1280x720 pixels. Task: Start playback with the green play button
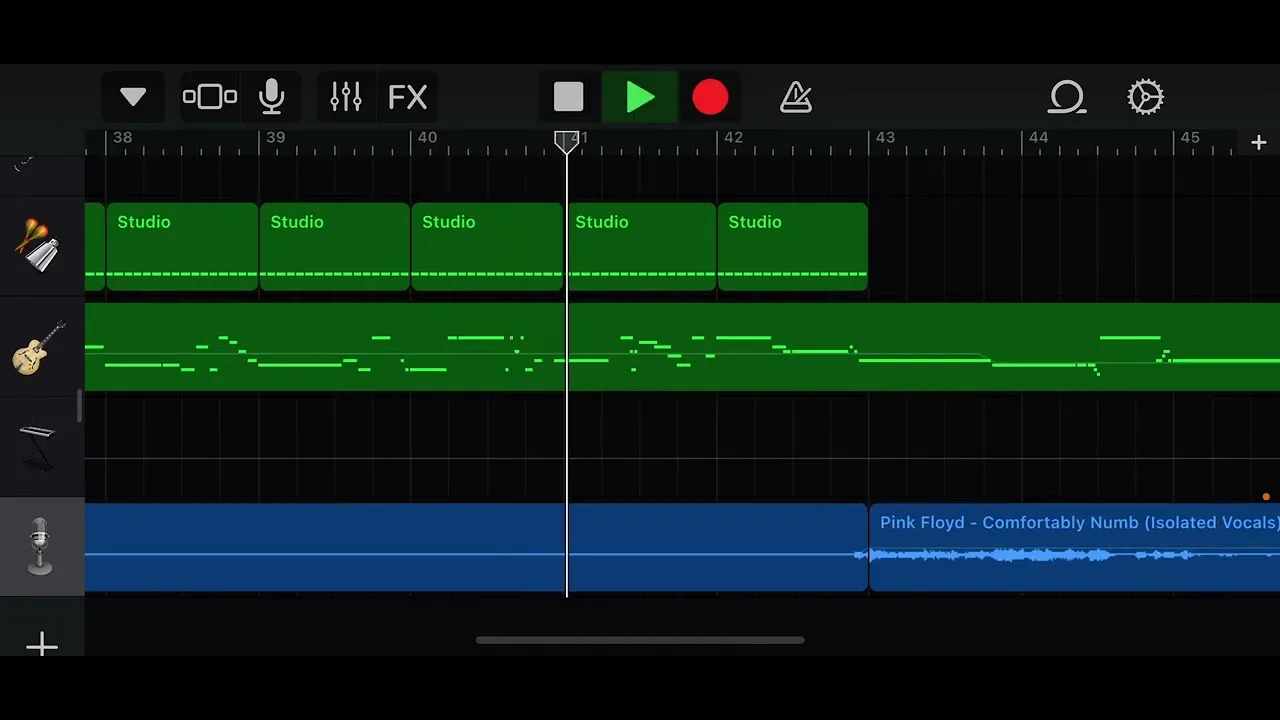[x=640, y=97]
